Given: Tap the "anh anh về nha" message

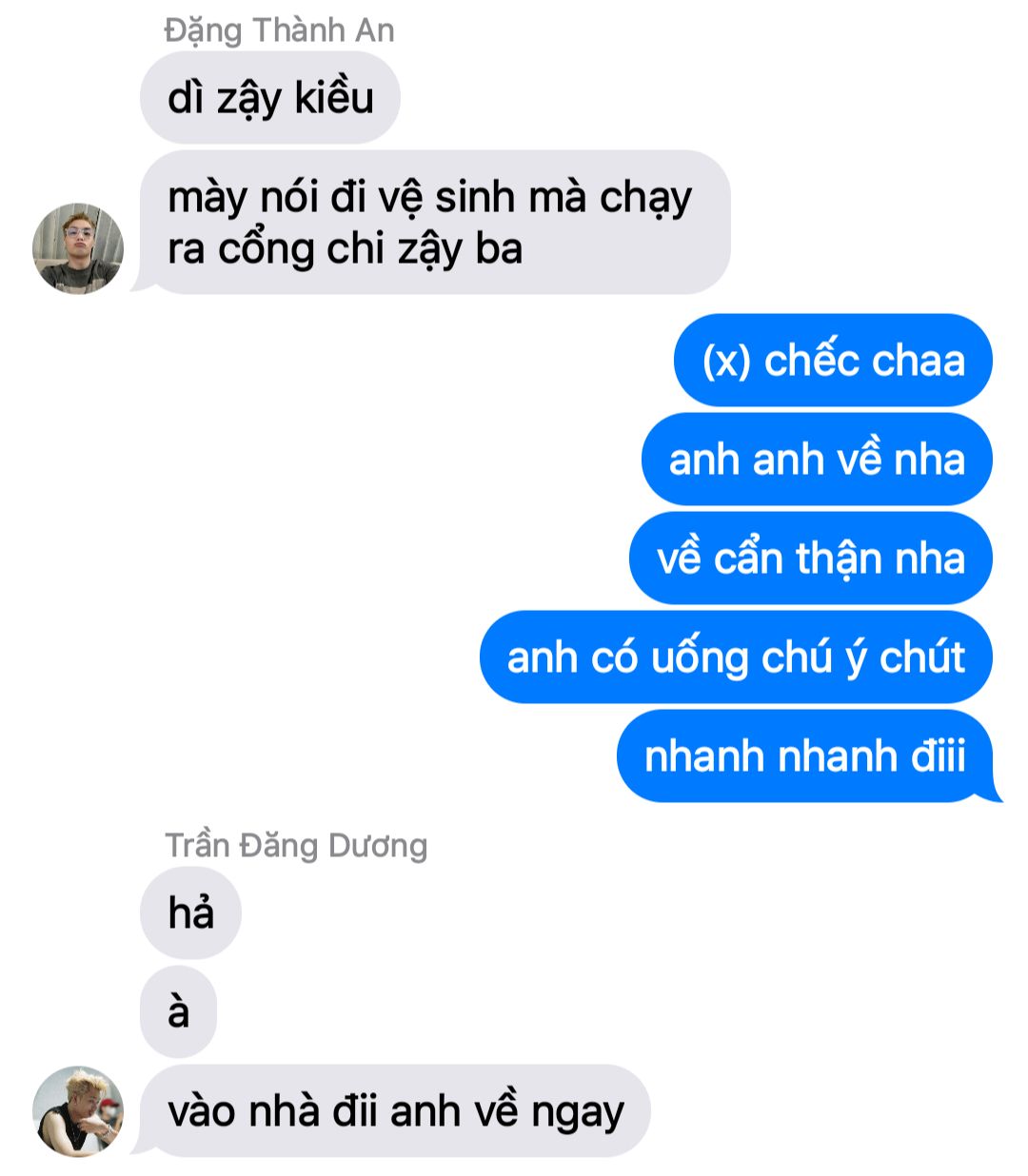Looking at the screenshot, I should [817, 460].
